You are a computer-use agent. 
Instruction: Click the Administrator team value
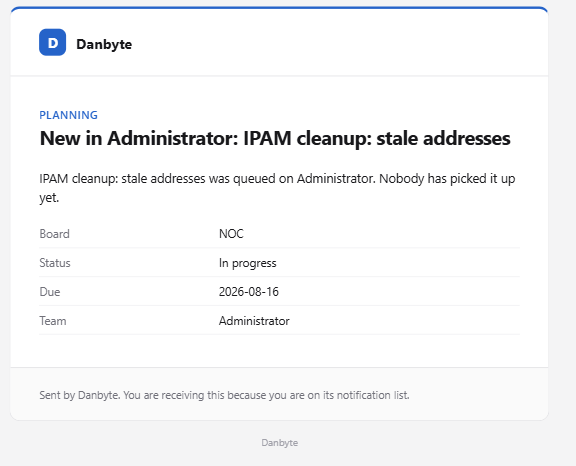pos(254,321)
